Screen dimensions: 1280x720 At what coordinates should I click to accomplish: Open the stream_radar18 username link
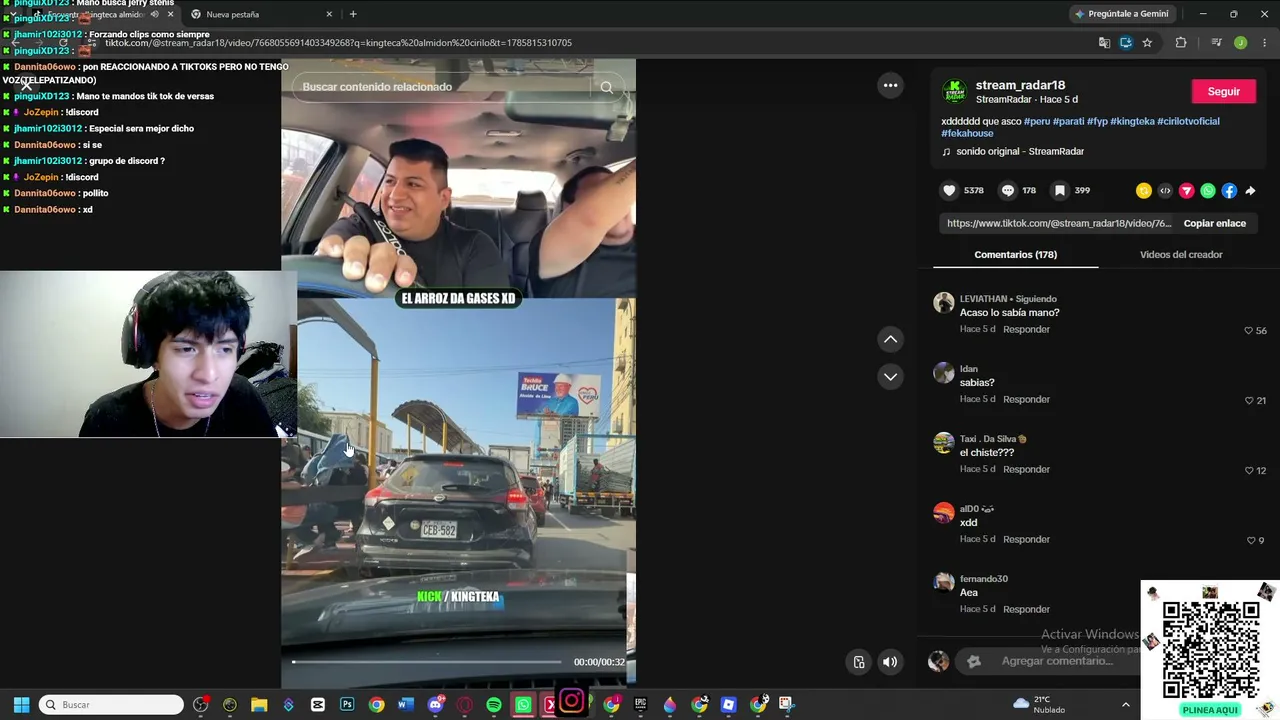click(x=1020, y=85)
